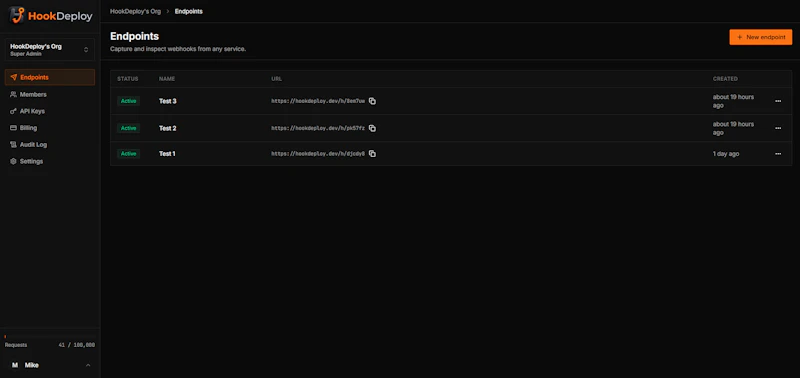Image resolution: width=800 pixels, height=378 pixels.
Task: View the Audit Log
Action: [x=50, y=144]
